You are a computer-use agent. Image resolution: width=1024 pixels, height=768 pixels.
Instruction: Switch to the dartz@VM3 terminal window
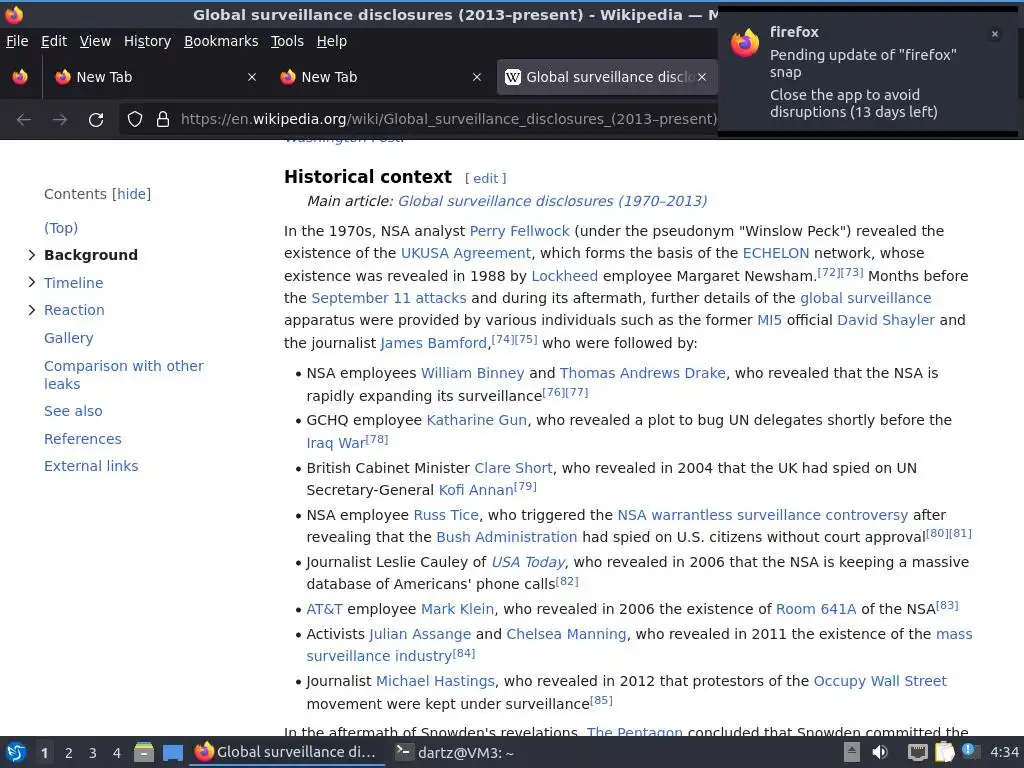tap(456, 753)
